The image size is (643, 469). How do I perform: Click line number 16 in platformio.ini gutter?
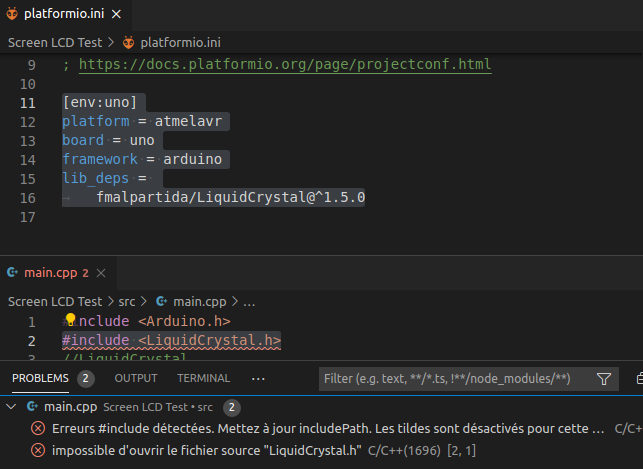point(28,198)
